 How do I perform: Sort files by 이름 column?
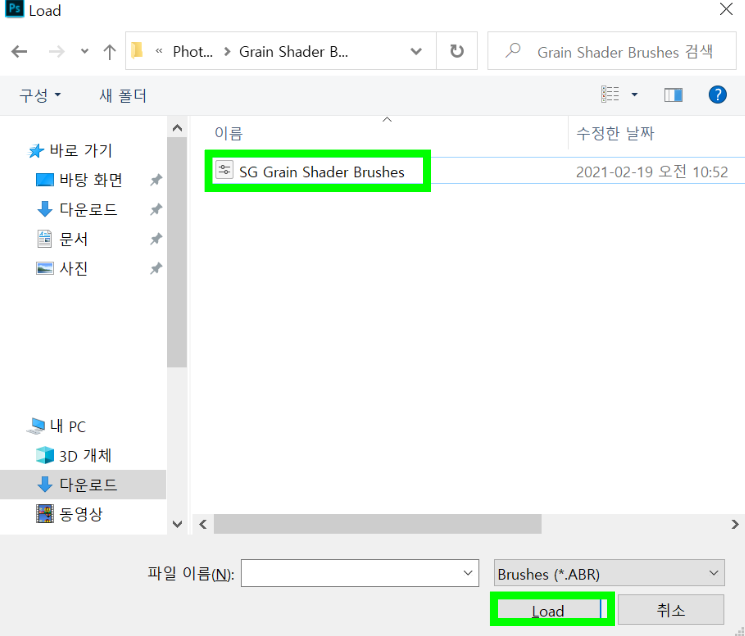[x=229, y=133]
